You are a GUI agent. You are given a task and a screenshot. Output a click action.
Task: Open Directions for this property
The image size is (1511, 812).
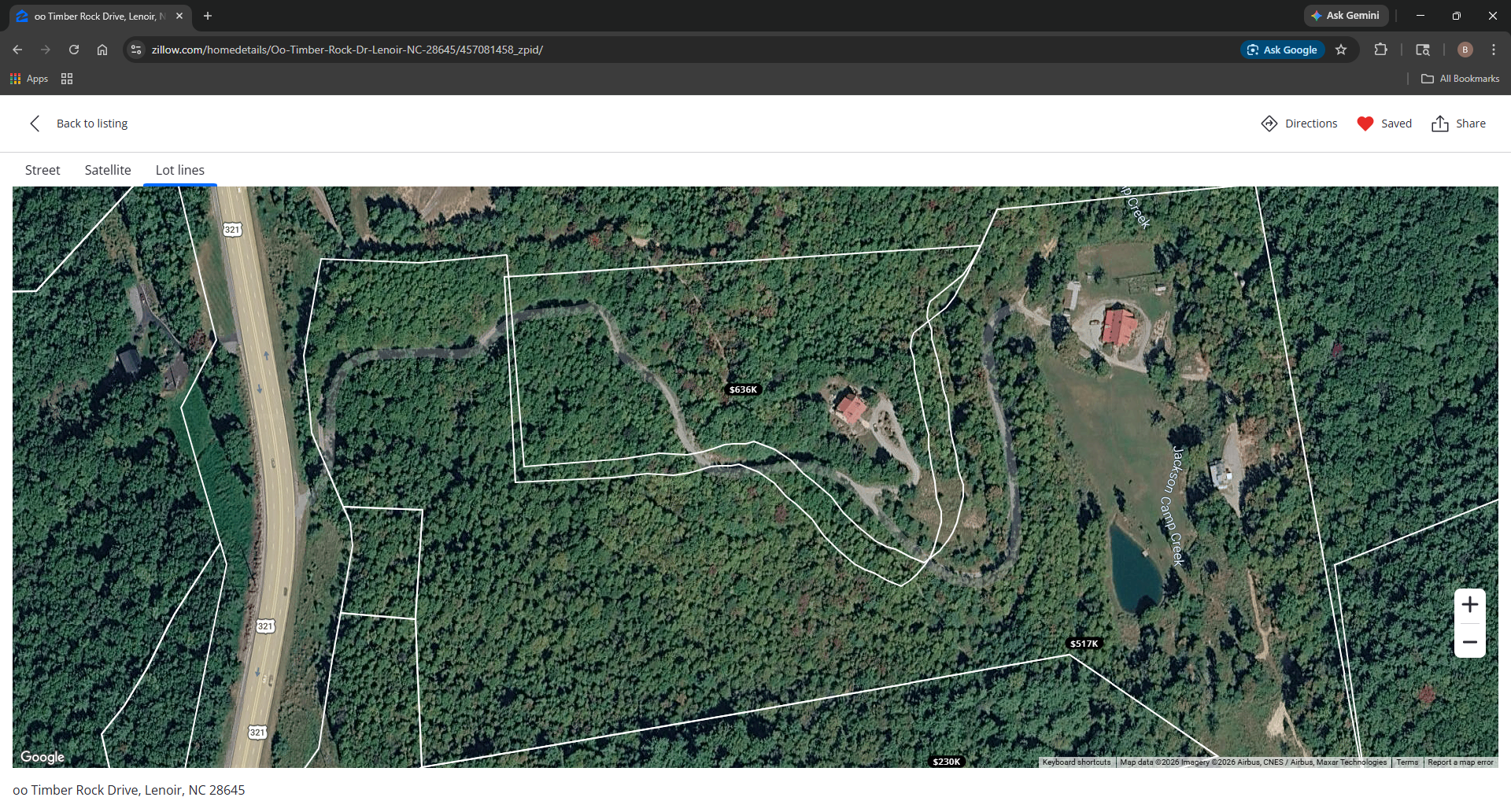pos(1299,124)
